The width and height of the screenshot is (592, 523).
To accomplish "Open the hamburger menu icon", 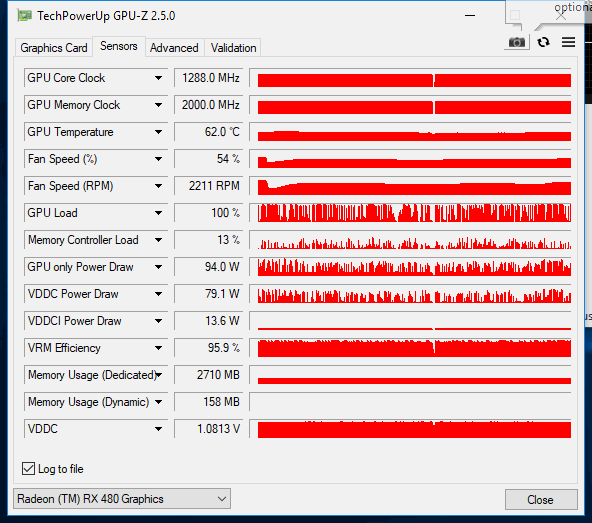I will coord(568,42).
